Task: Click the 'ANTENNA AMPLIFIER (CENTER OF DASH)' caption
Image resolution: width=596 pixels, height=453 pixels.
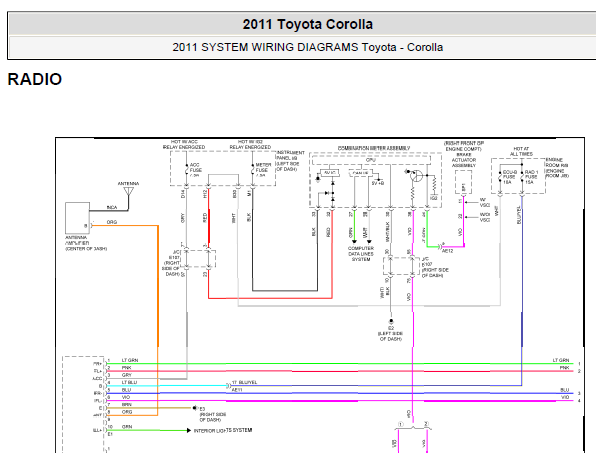Action: 86,243
